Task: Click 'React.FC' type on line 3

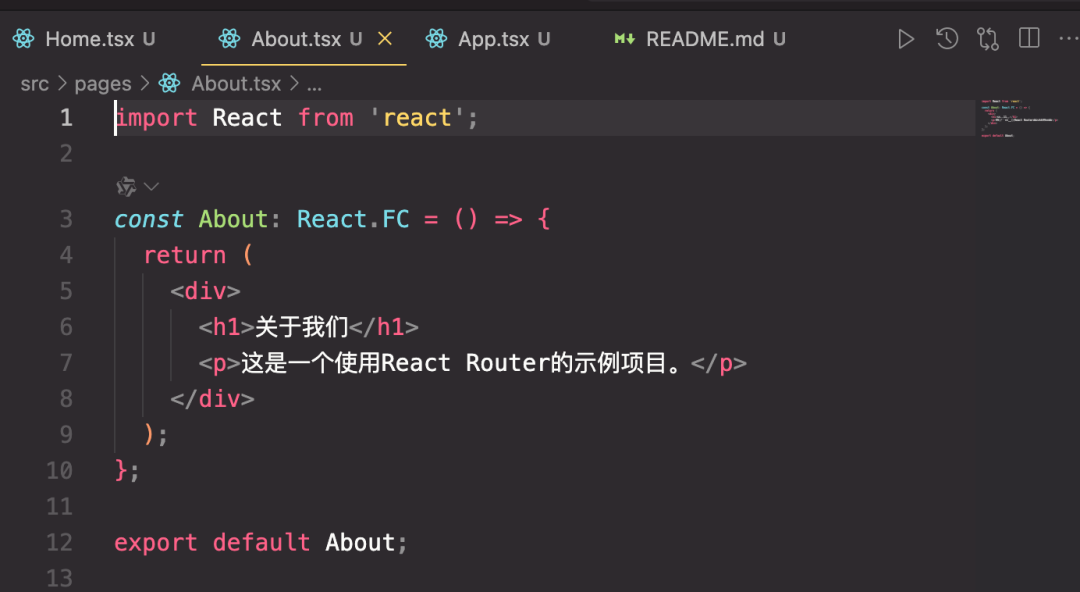Action: 353,219
